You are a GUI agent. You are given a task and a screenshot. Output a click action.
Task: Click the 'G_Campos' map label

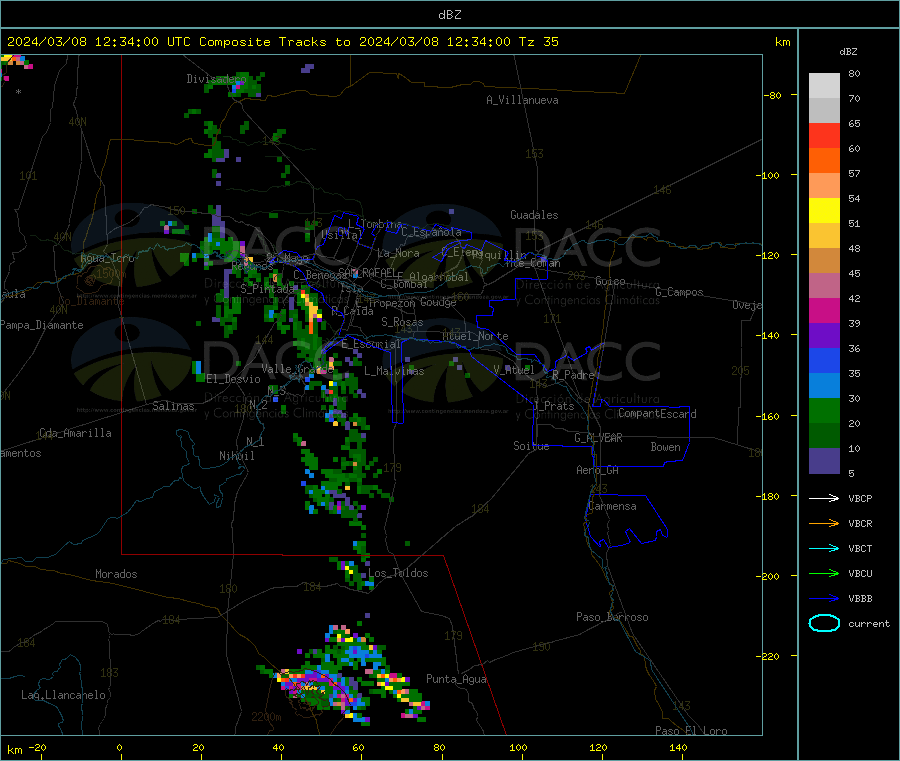click(x=679, y=292)
